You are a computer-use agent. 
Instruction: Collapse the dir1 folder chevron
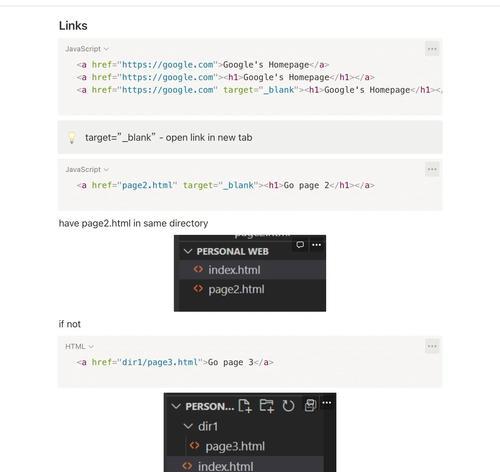point(188,426)
